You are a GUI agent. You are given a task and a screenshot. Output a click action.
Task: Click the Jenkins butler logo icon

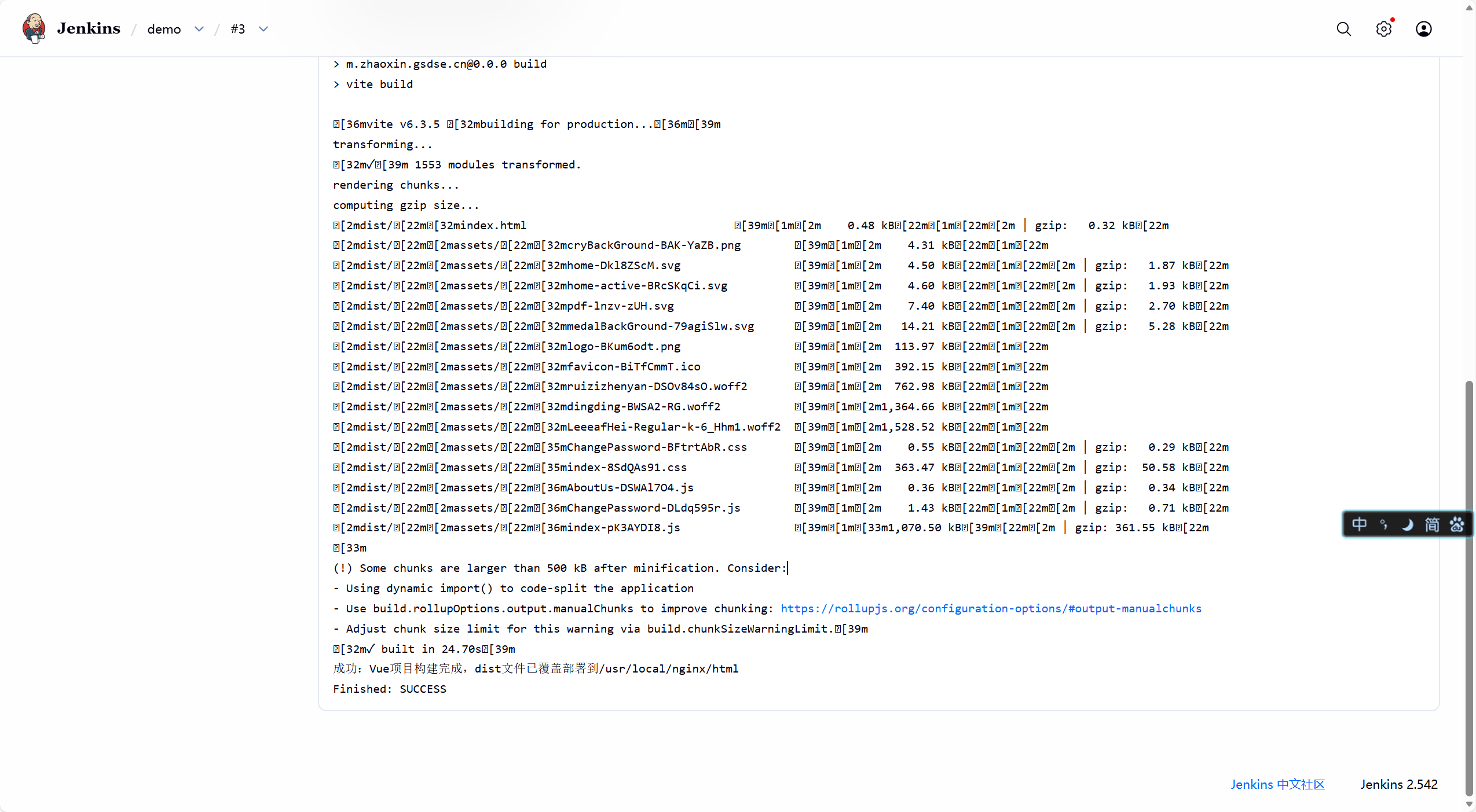click(x=34, y=28)
